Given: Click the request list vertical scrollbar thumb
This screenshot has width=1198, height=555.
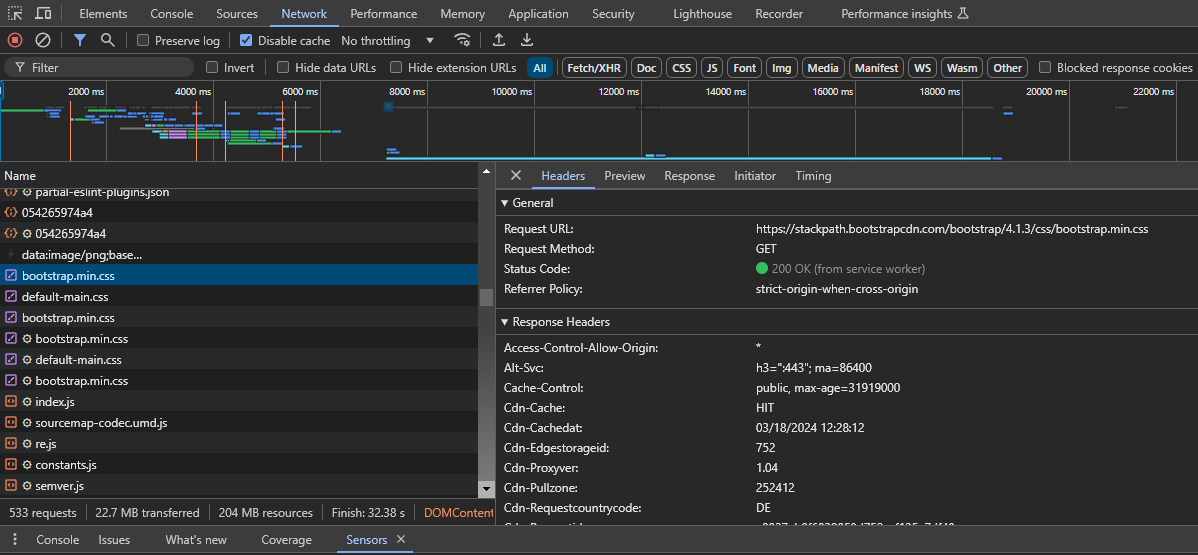Looking at the screenshot, I should click(486, 297).
